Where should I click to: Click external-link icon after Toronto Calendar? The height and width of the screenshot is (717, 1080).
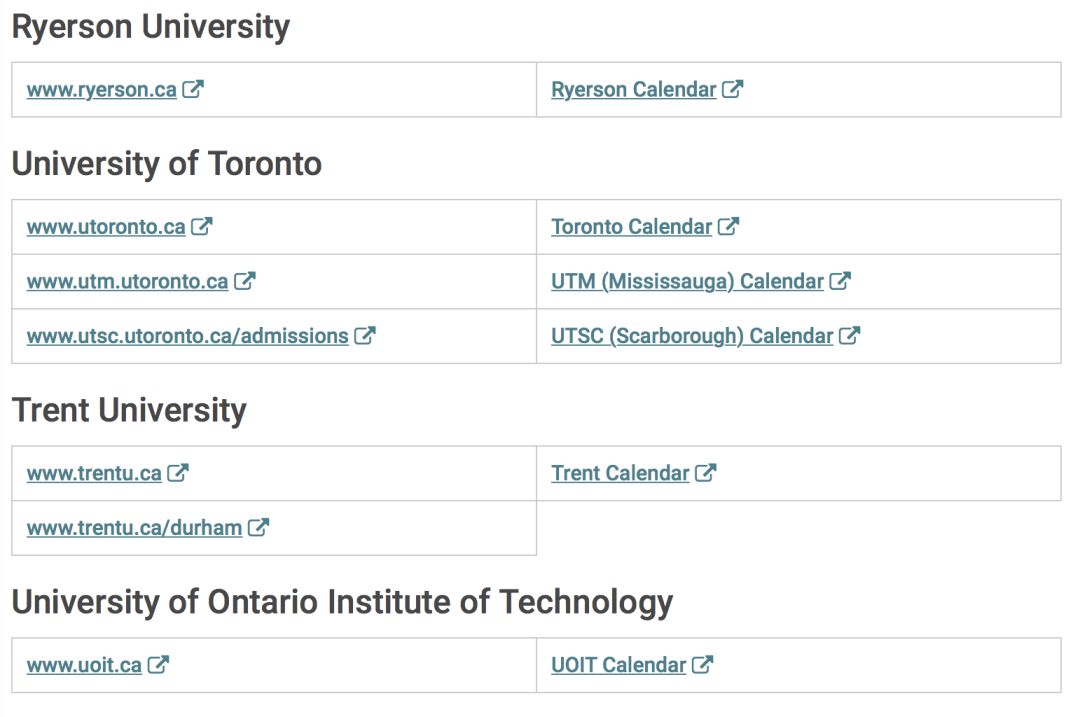[x=728, y=226]
